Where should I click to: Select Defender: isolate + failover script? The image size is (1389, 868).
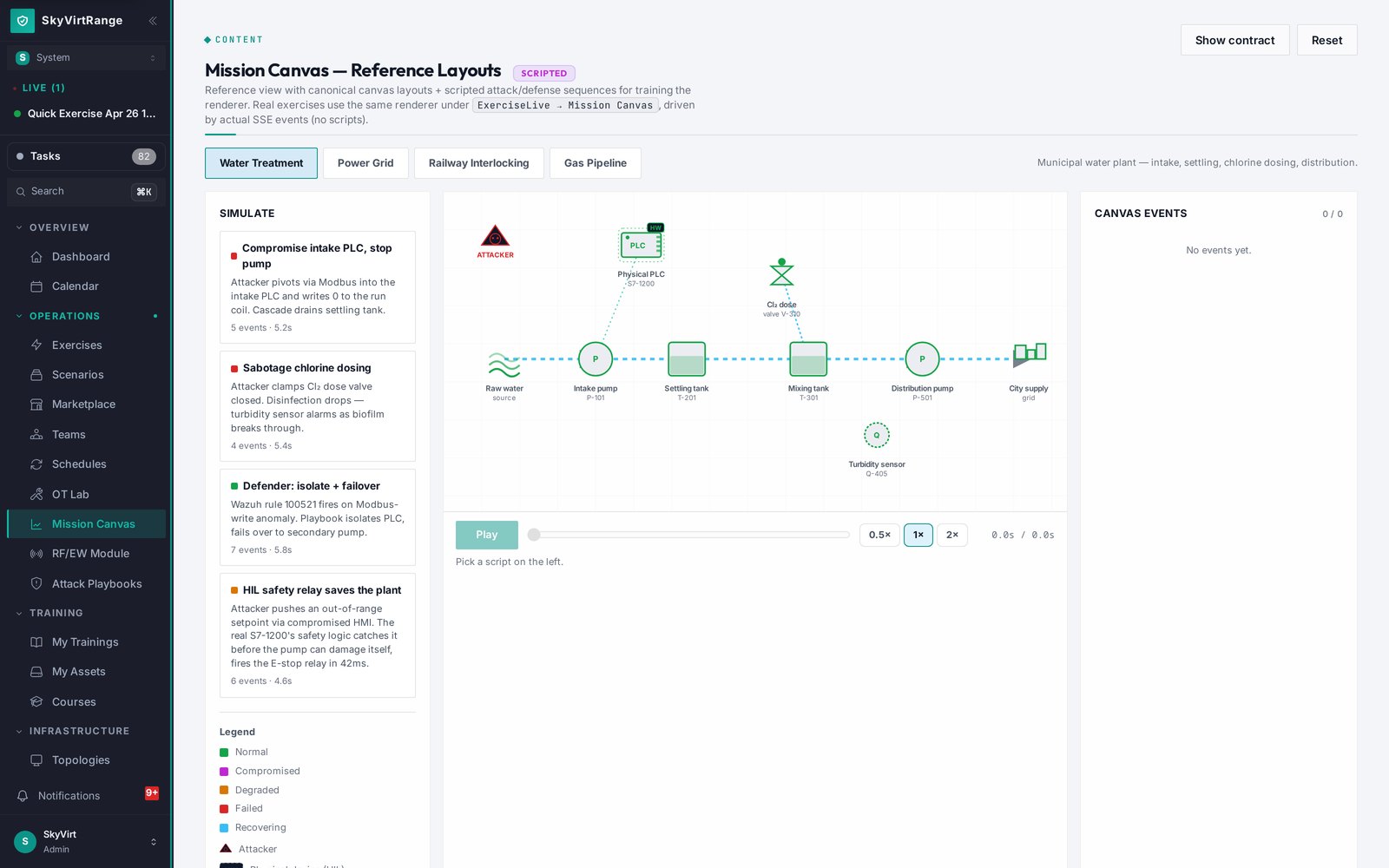coord(318,517)
